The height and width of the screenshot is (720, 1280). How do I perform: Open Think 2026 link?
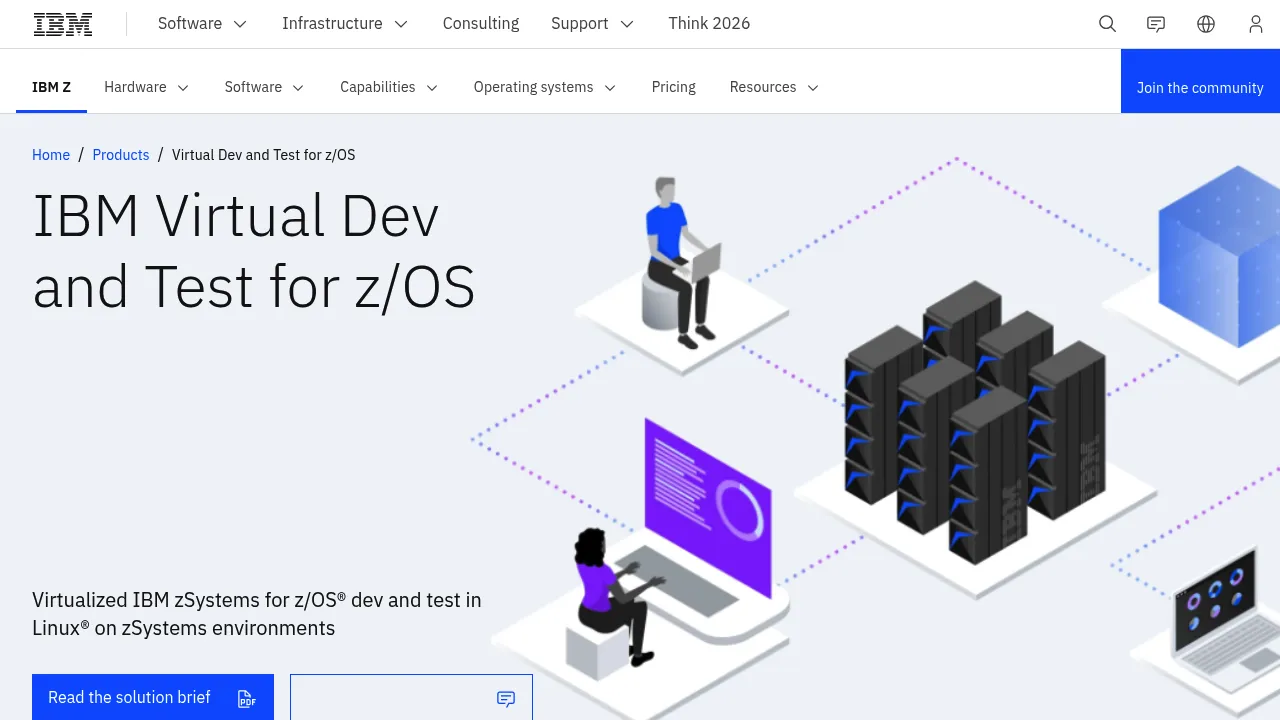coord(709,24)
